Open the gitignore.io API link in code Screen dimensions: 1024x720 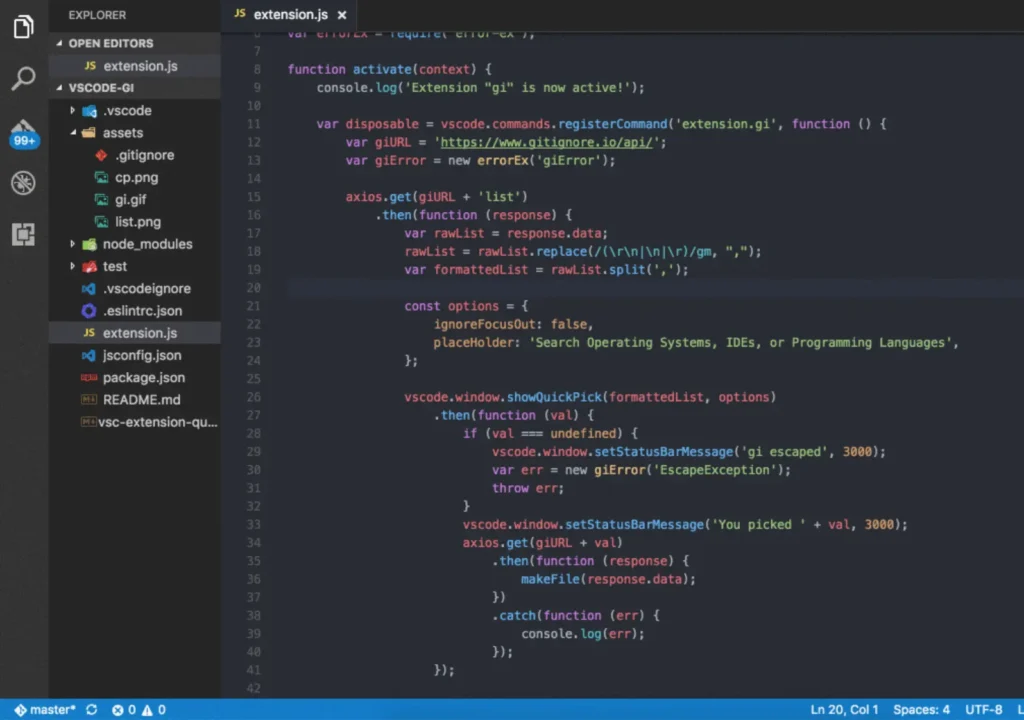point(547,142)
